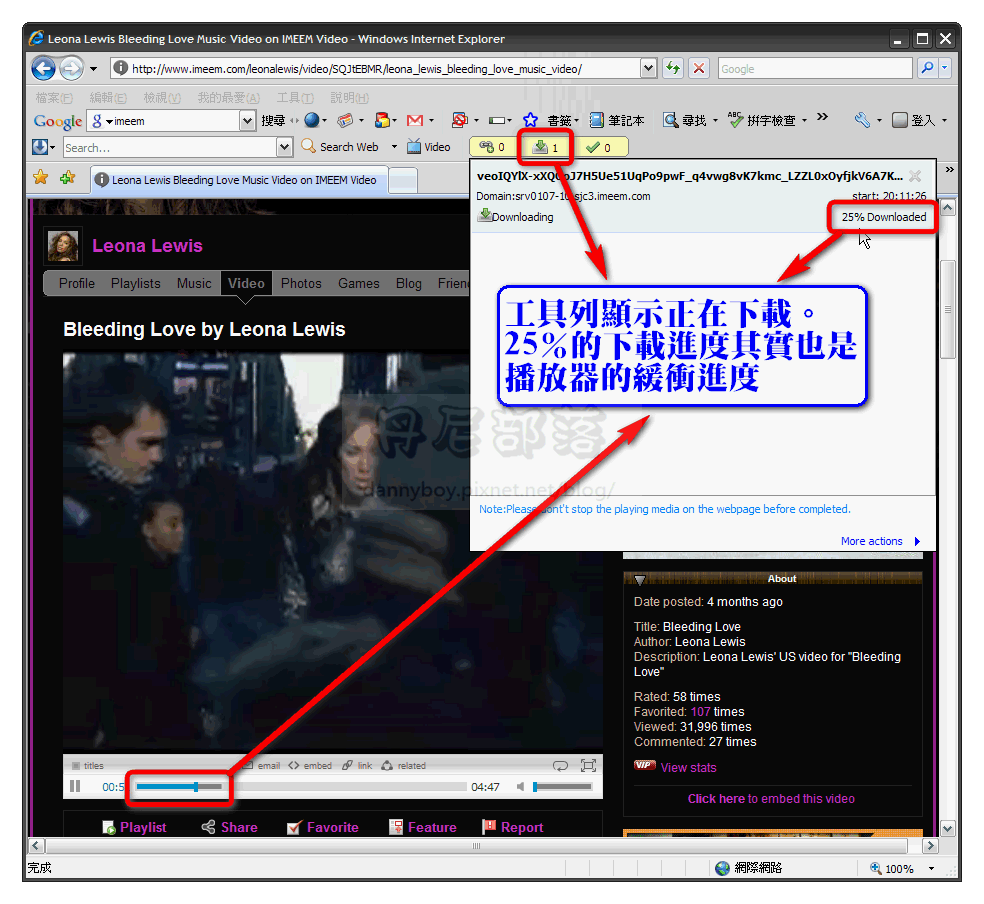Click the 尋找 find icon
This screenshot has width=984, height=904.
tap(671, 120)
